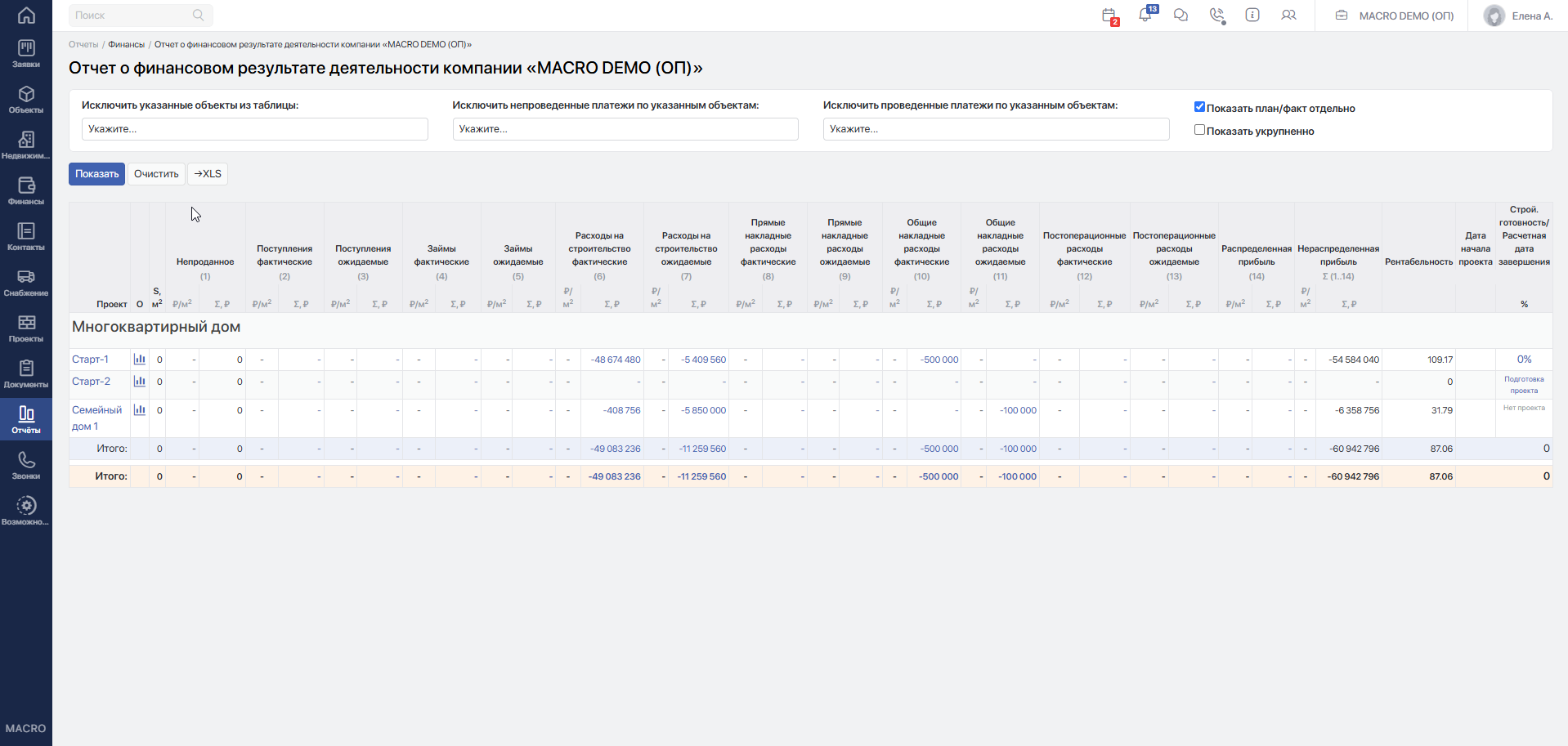This screenshot has width=1568, height=746.
Task: Open Документы in sidebar menu
Action: tap(26, 374)
